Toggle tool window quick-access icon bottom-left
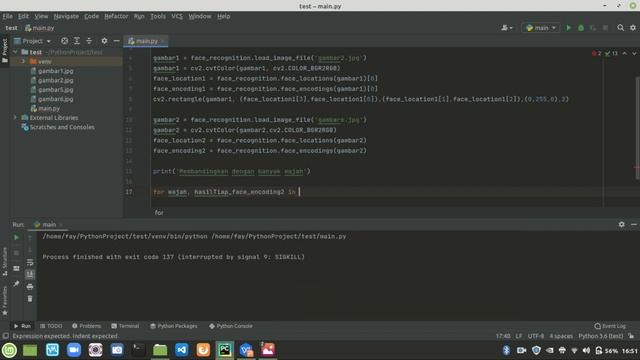The height and width of the screenshot is (360, 640). coord(5,336)
